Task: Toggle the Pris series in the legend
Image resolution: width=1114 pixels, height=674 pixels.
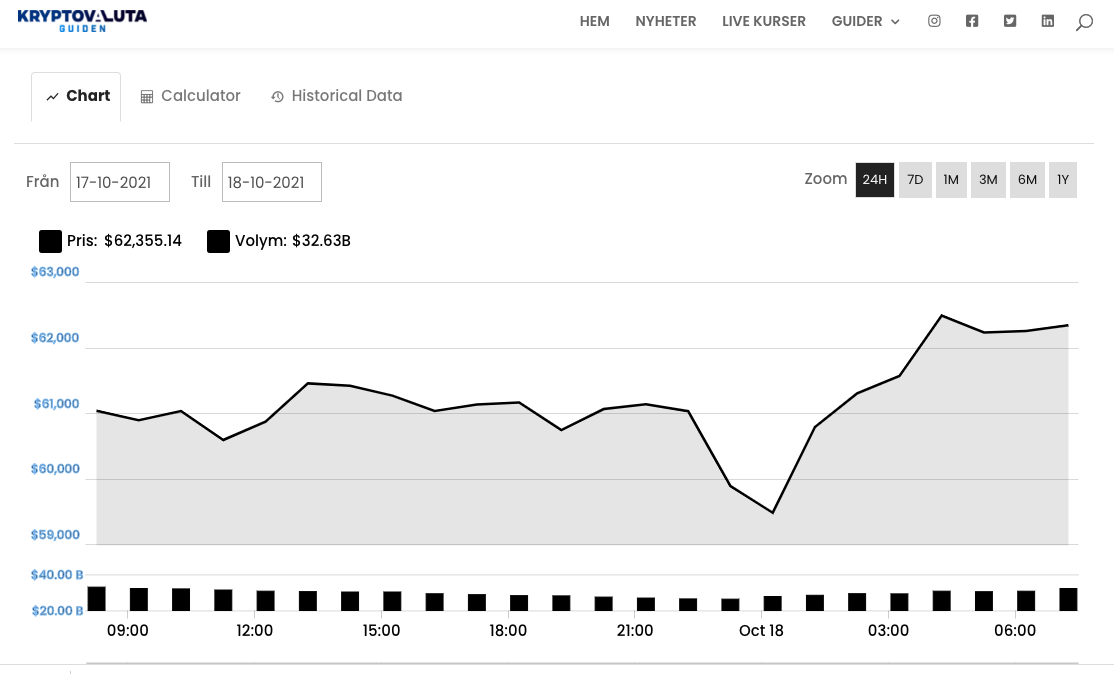Action: point(51,241)
